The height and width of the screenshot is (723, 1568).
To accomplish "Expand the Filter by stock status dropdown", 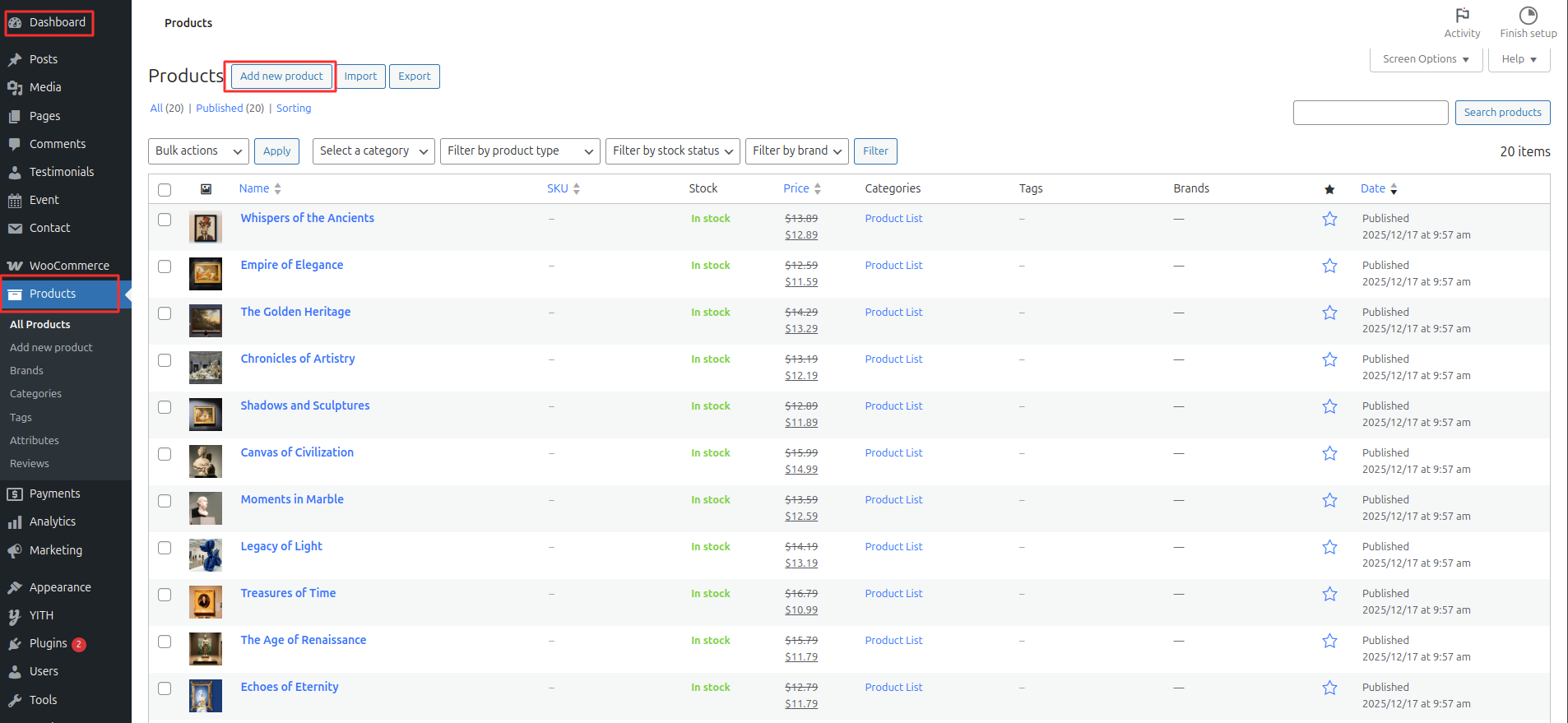I will click(x=672, y=151).
